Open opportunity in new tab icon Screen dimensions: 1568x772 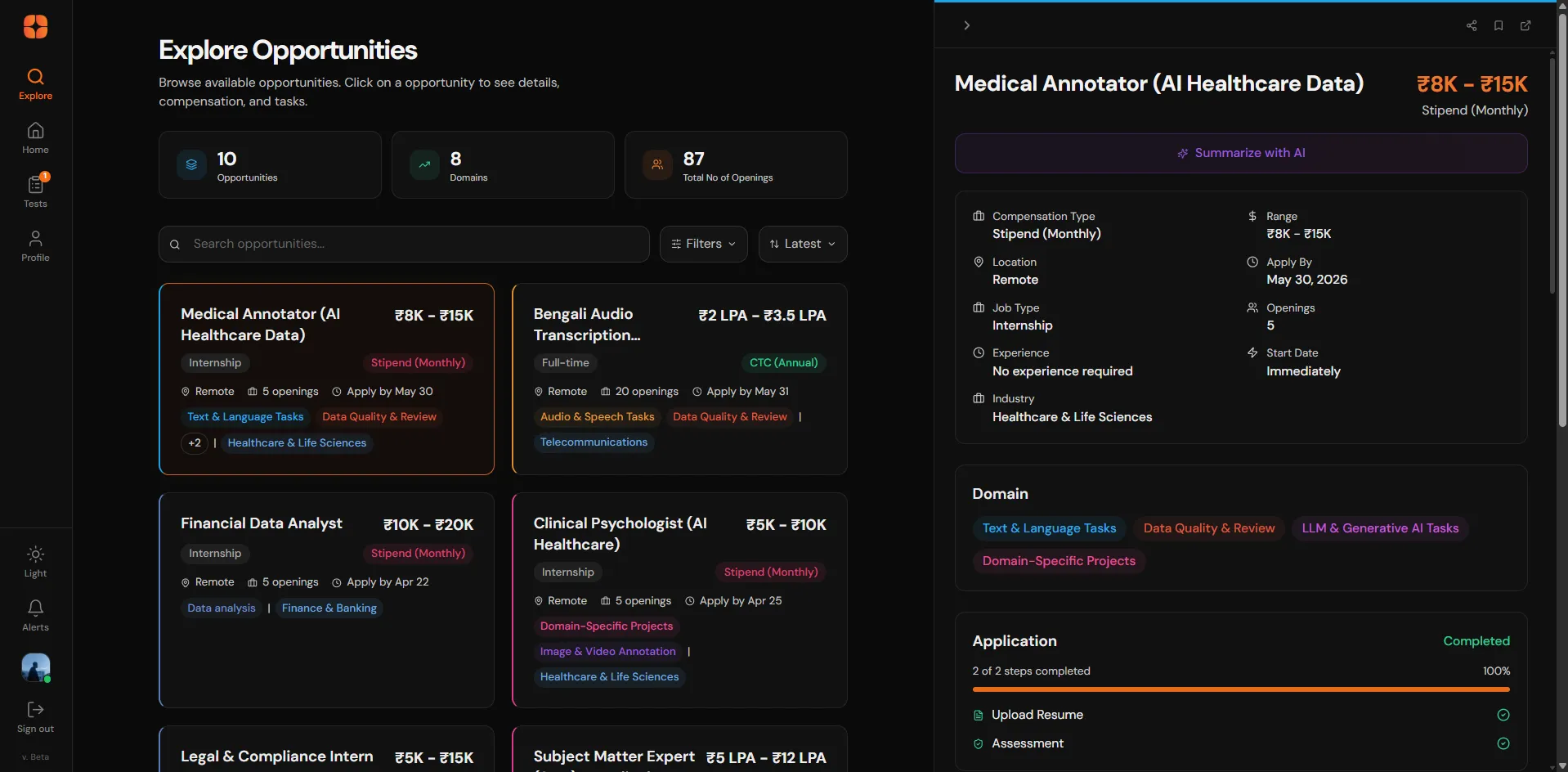(1525, 25)
